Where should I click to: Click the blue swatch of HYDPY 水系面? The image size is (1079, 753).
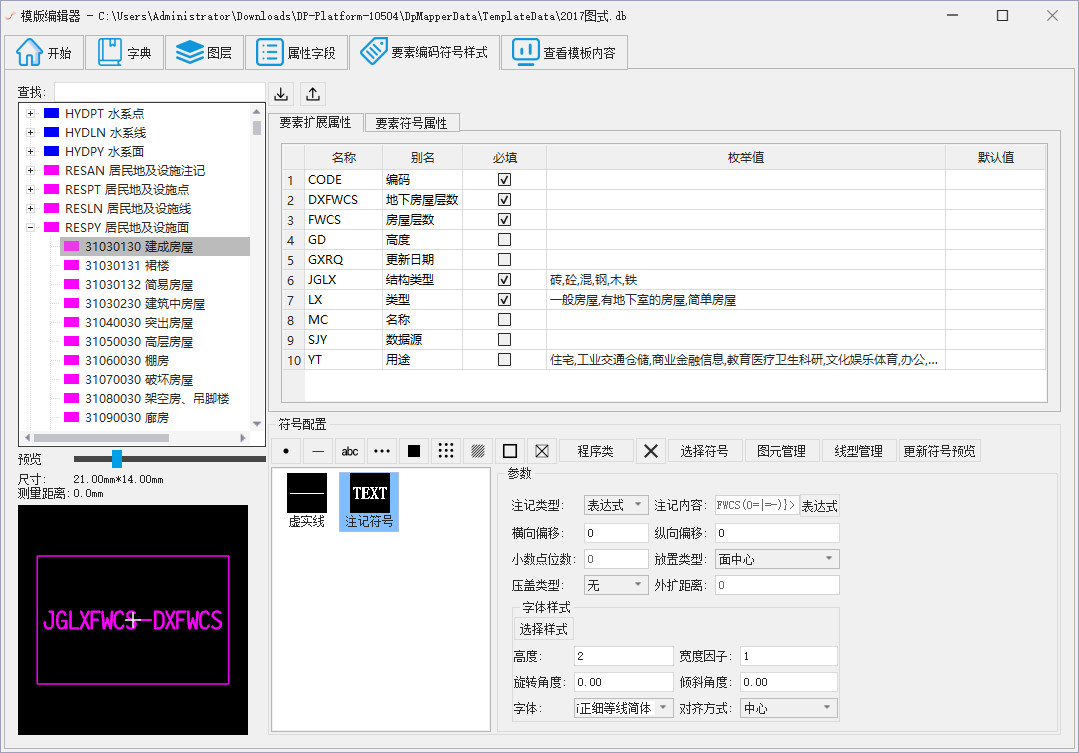tap(52, 151)
